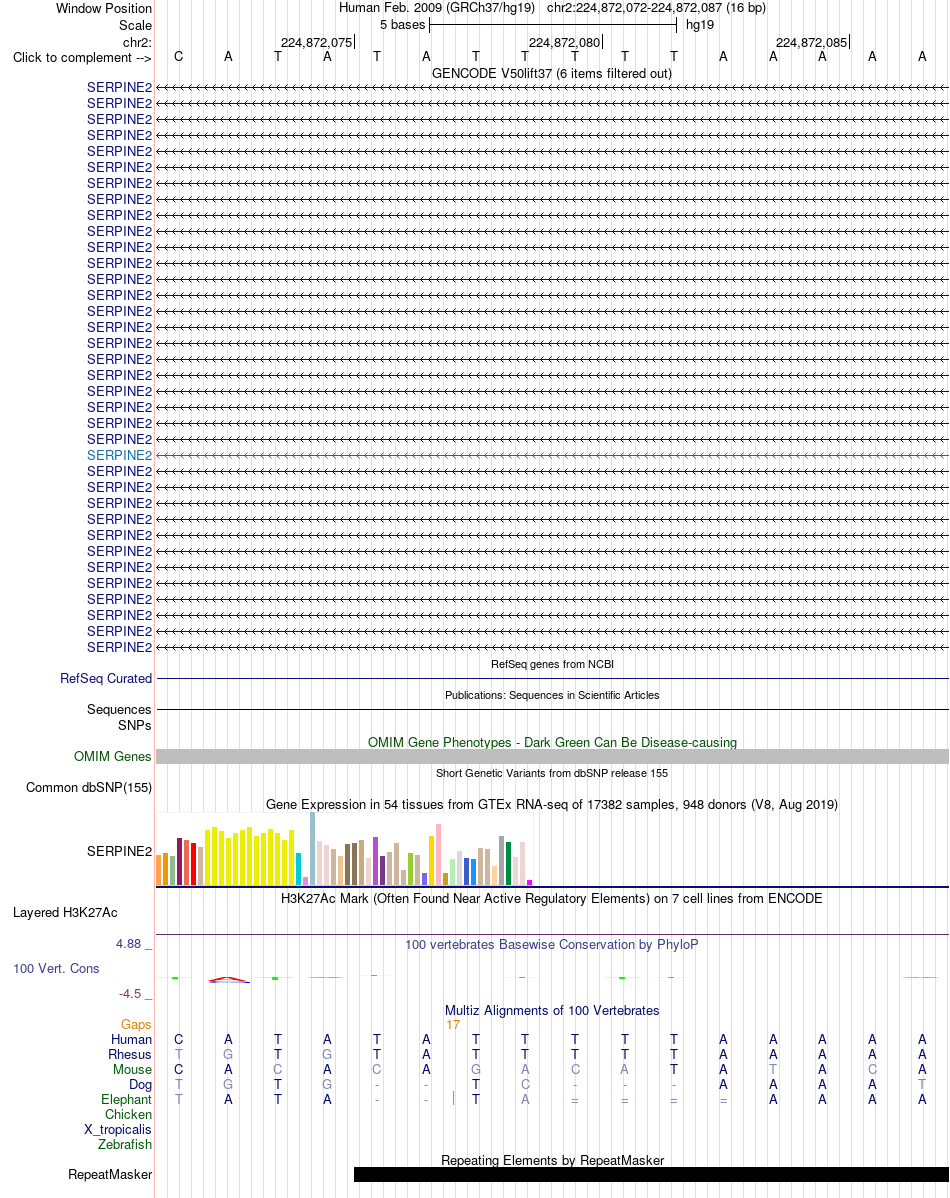Click the RepeatMasker track label
This screenshot has width=950, height=1198.
pyautogui.click(x=110, y=1174)
